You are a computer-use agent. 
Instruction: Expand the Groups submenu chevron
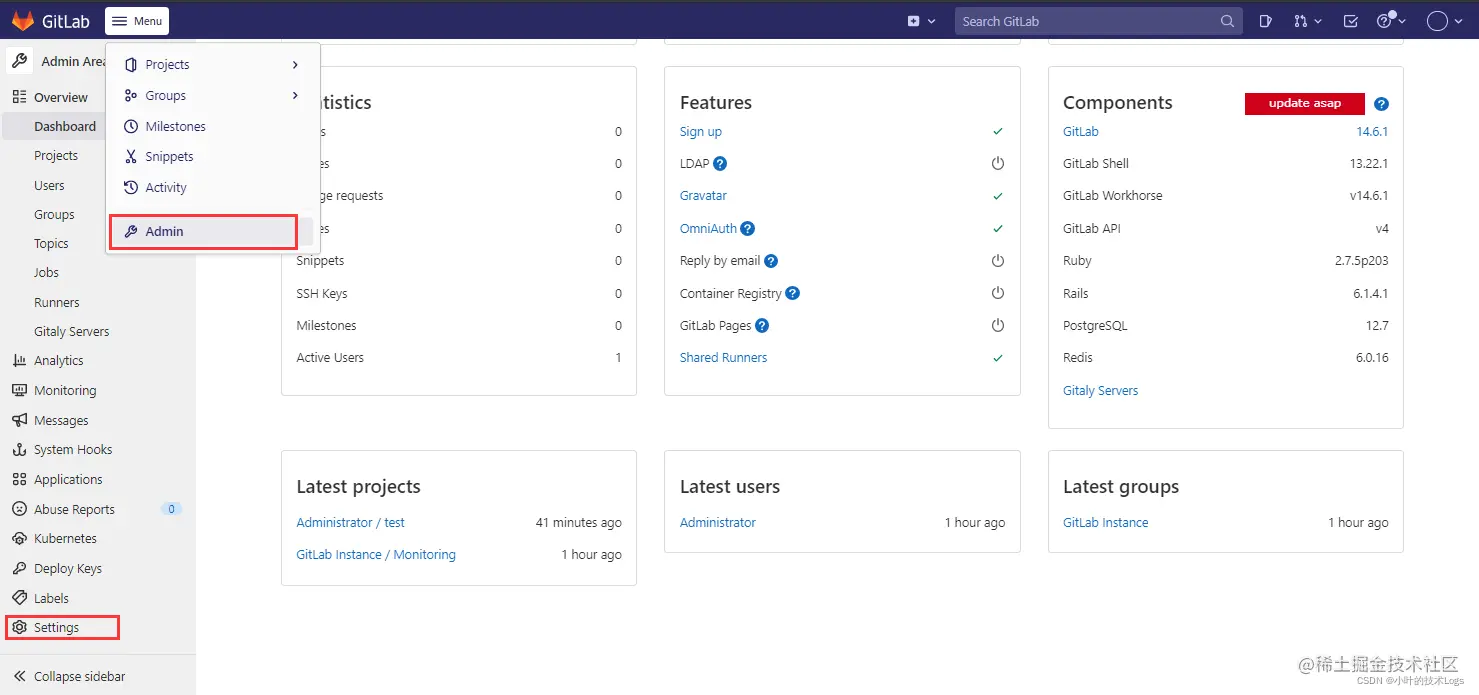tap(295, 95)
